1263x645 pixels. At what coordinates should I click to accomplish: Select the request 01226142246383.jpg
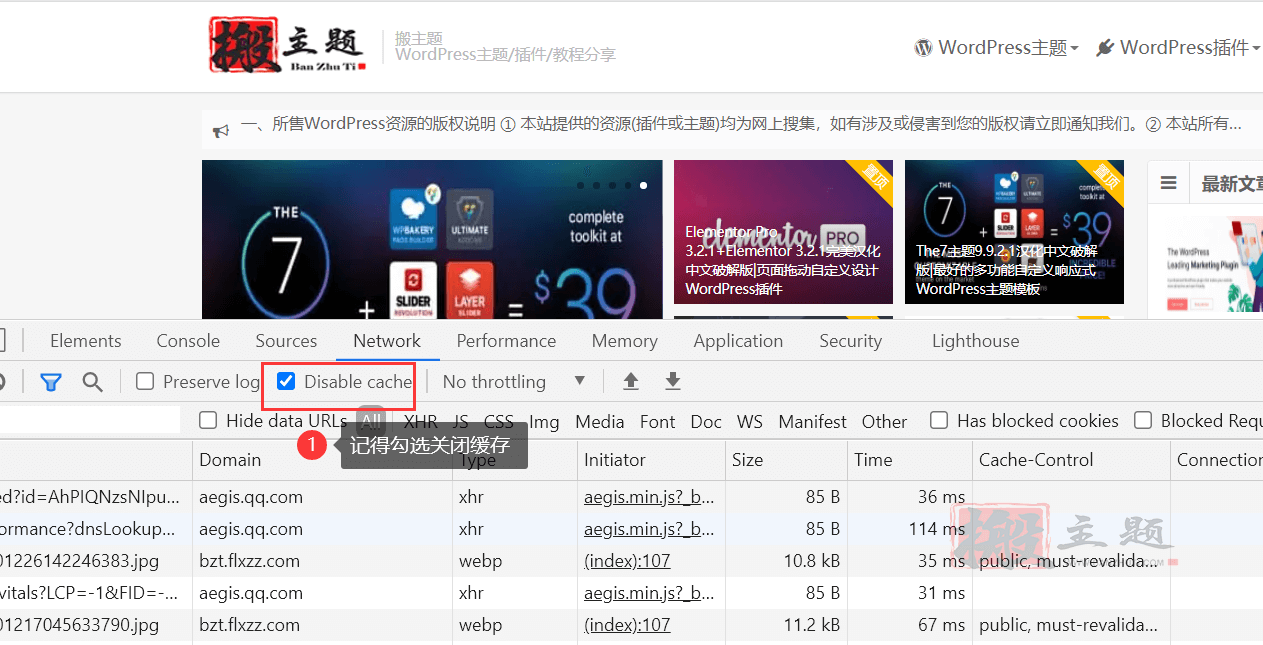click(x=79, y=561)
